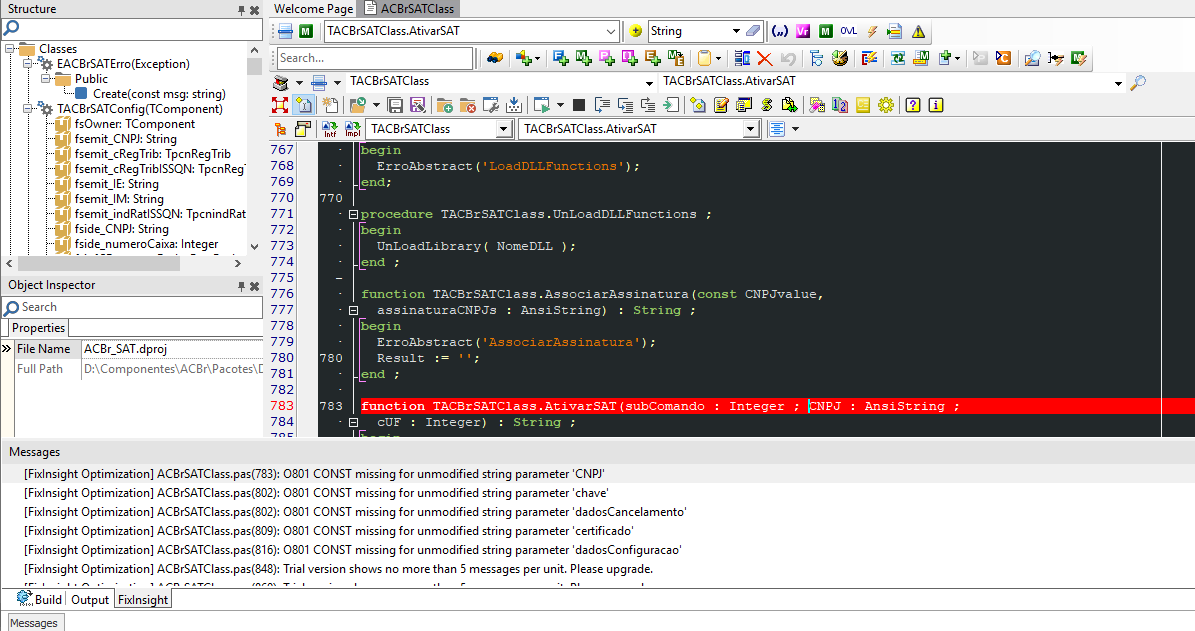Image resolution: width=1195 pixels, height=631 pixels.
Task: Click the Object Inspector Search field
Action: click(x=133, y=307)
